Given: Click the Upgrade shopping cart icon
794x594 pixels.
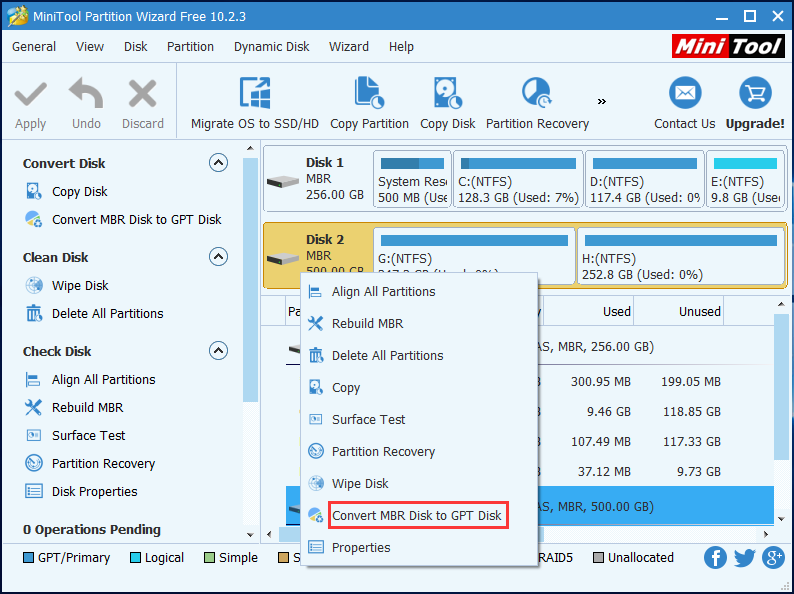Looking at the screenshot, I should tap(755, 93).
